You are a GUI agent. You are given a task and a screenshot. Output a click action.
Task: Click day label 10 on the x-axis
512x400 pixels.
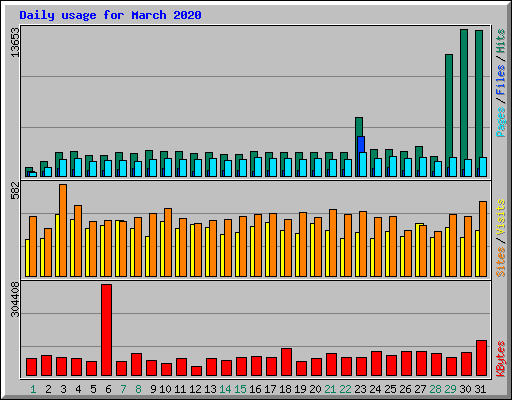click(165, 389)
